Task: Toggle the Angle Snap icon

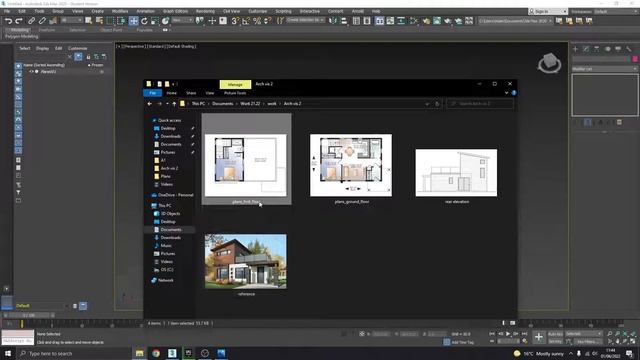Action: (x=246, y=21)
